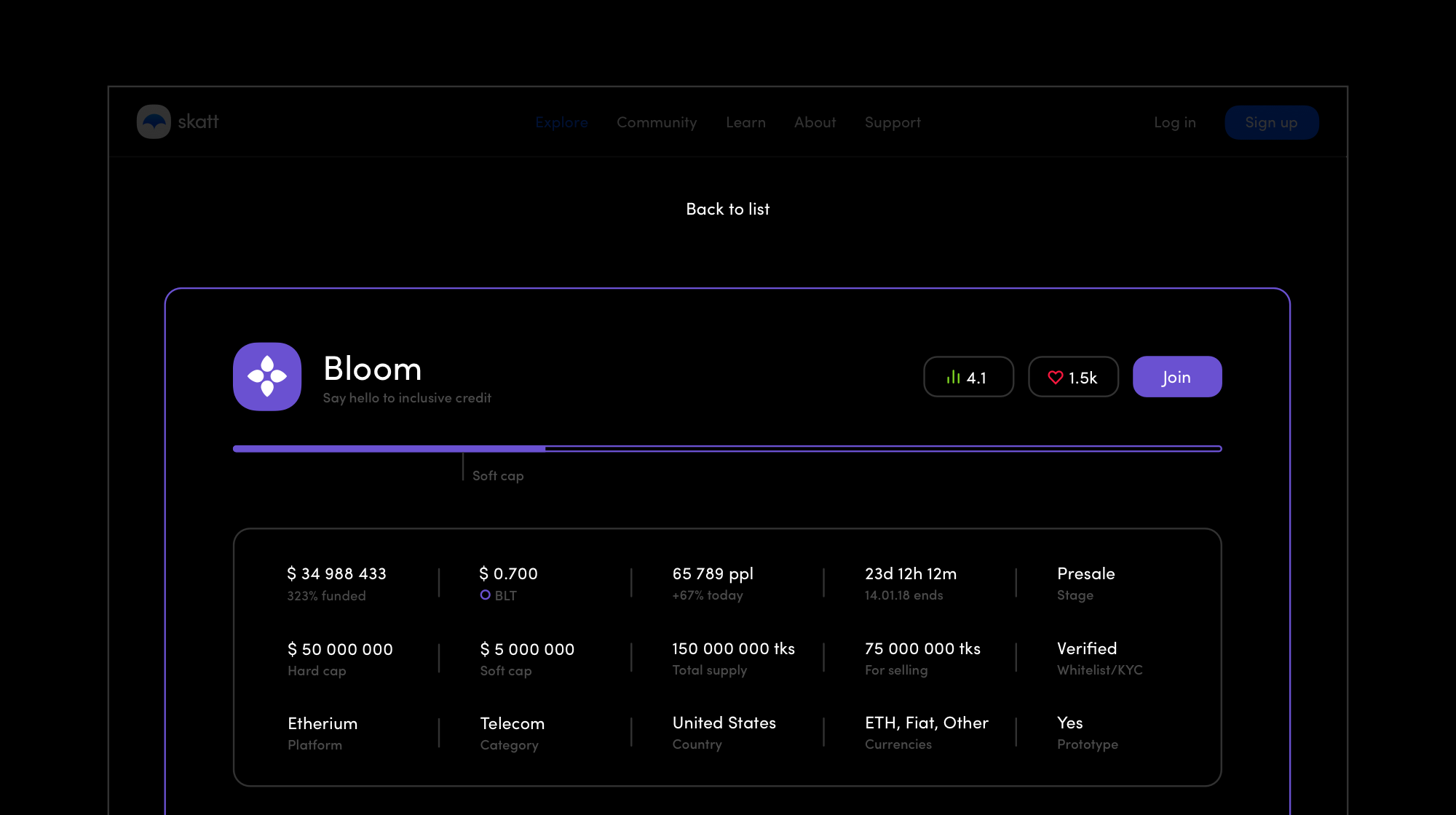Click the skatt umbrella logo icon
The height and width of the screenshot is (815, 1456).
pyautogui.click(x=154, y=122)
